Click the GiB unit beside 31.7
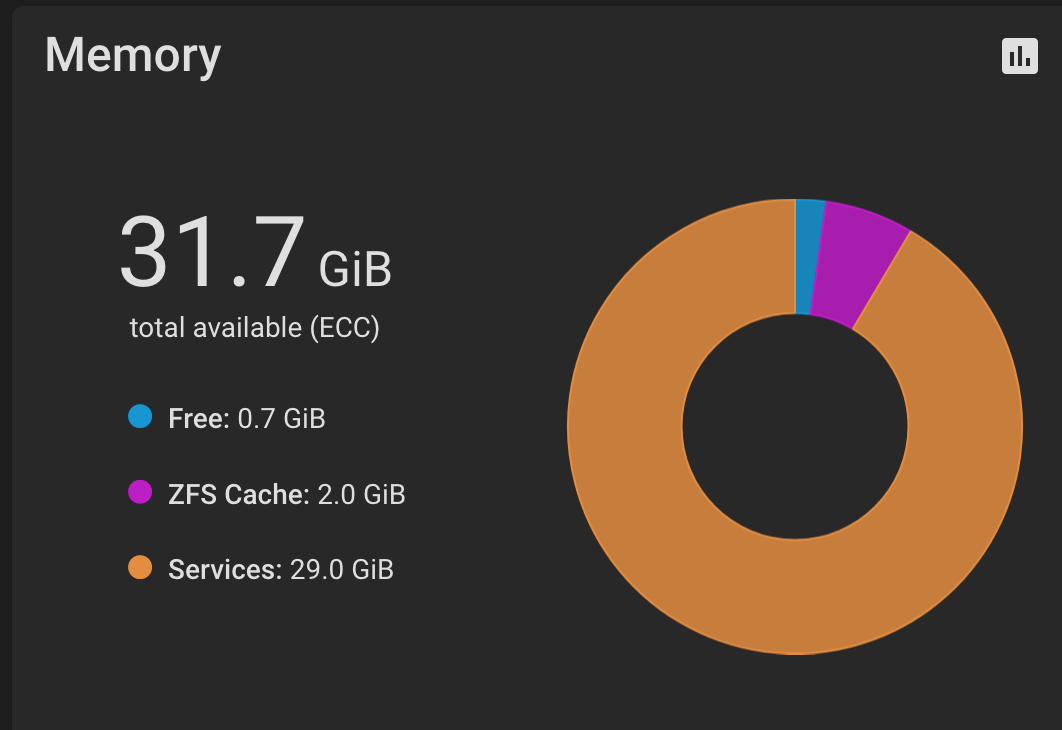Image resolution: width=1062 pixels, height=730 pixels. (x=355, y=270)
